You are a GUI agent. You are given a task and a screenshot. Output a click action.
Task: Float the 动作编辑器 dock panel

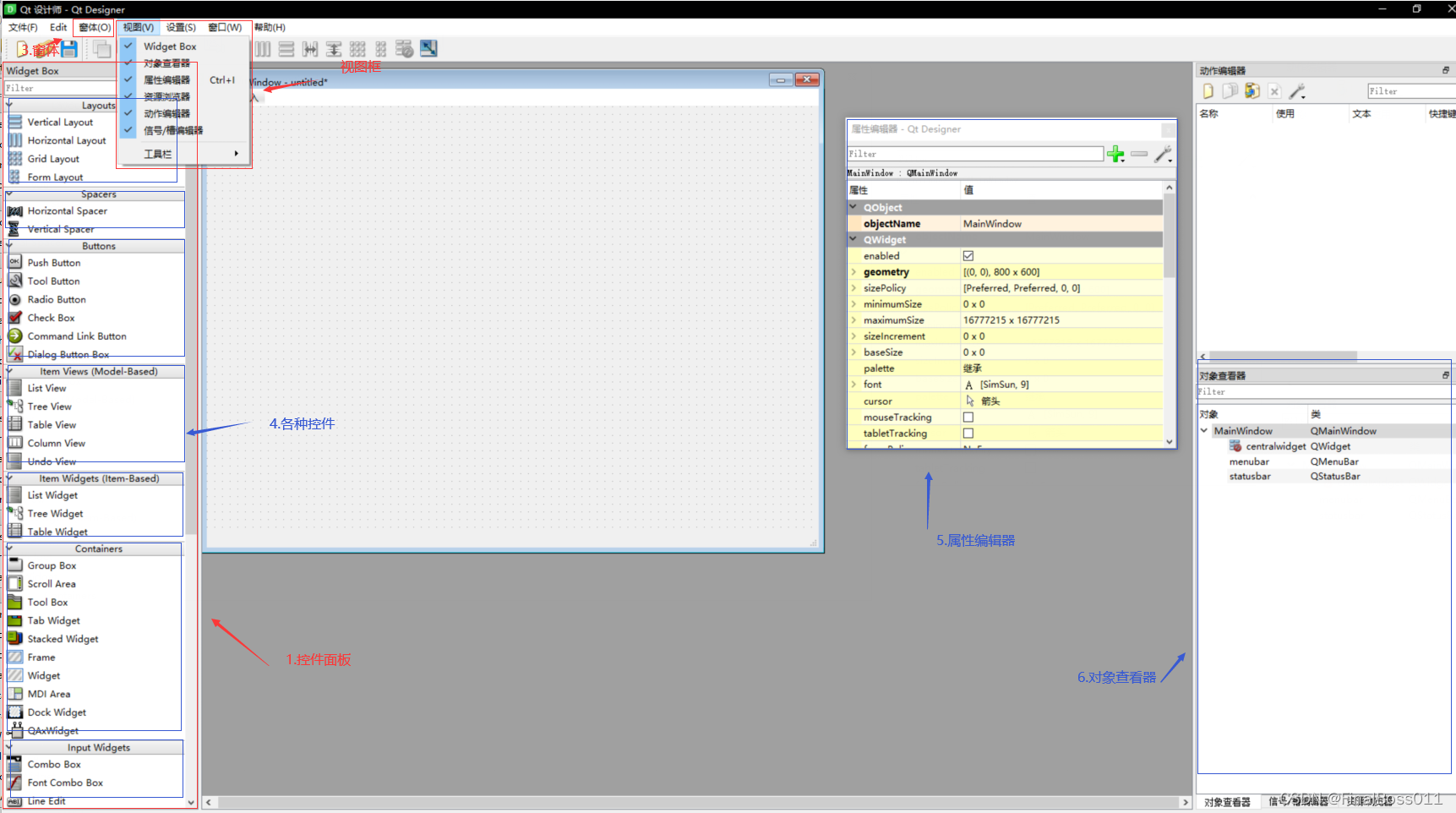click(1446, 71)
